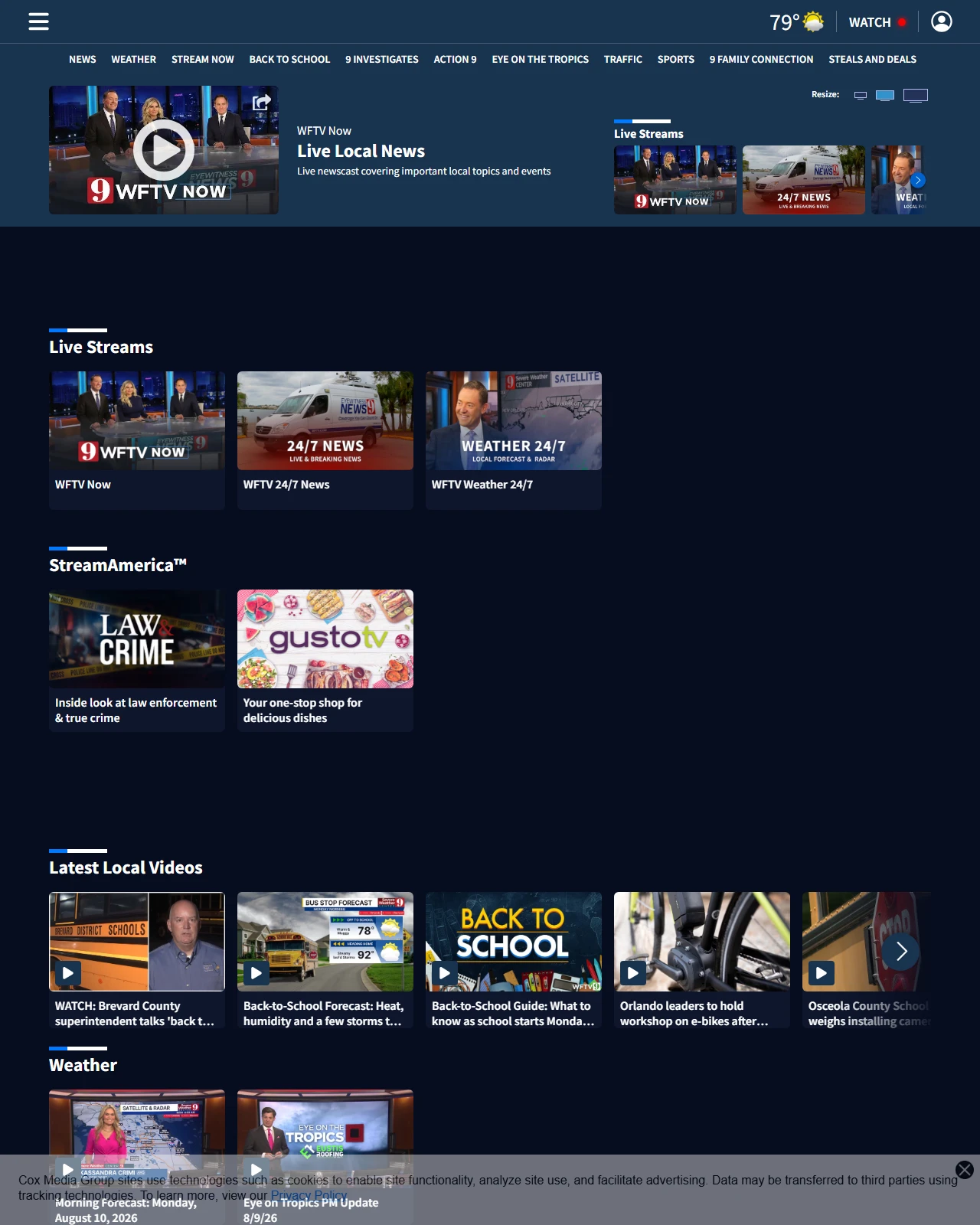980x1225 pixels.
Task: Open the Law & Crime channel card
Action: pos(137,661)
